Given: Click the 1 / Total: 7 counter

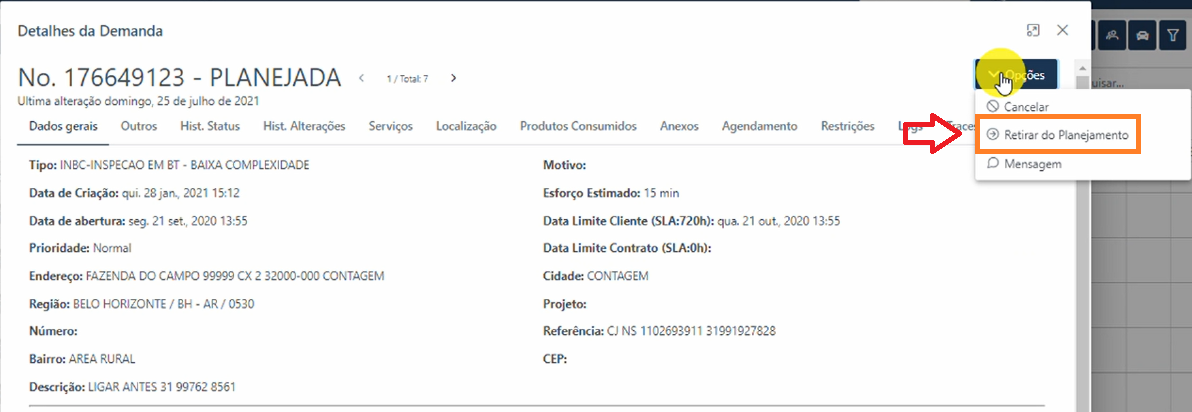Looking at the screenshot, I should (407, 78).
